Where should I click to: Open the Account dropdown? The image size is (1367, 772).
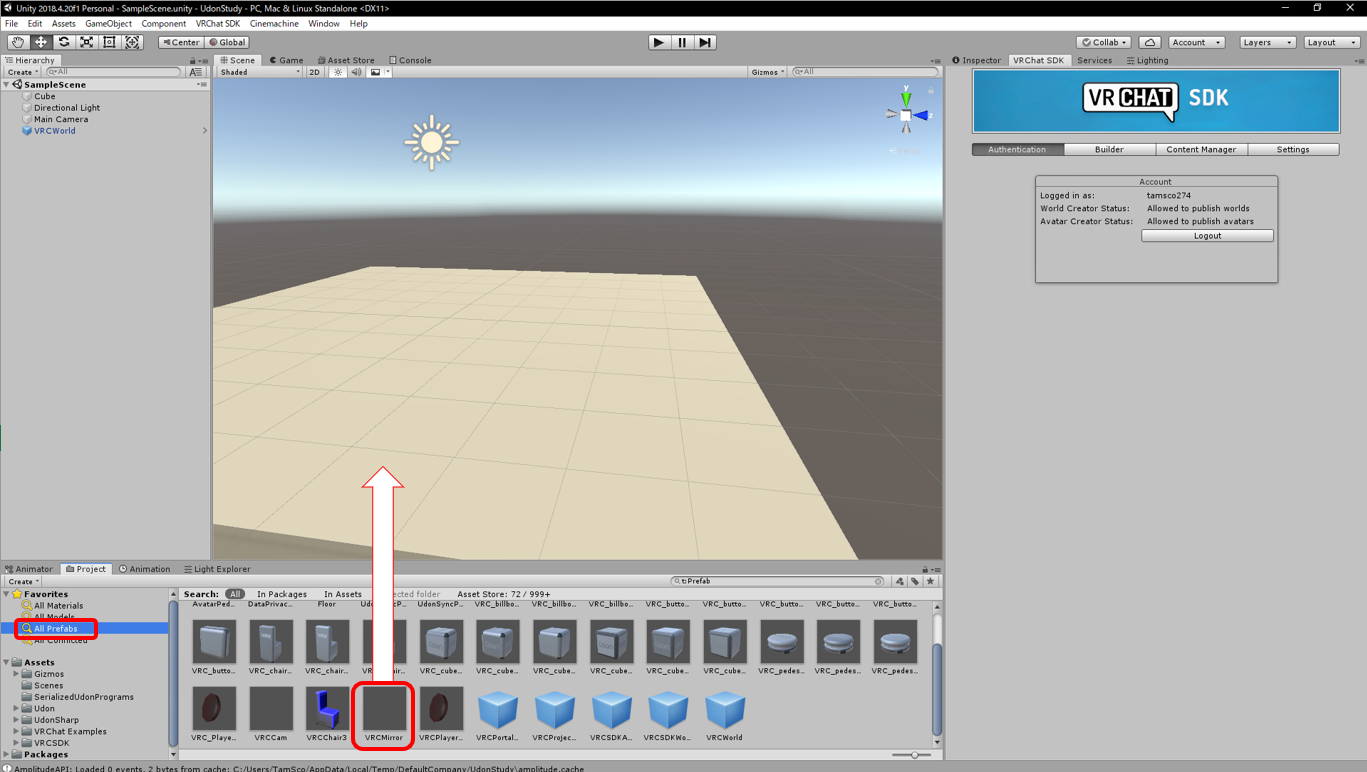1196,42
